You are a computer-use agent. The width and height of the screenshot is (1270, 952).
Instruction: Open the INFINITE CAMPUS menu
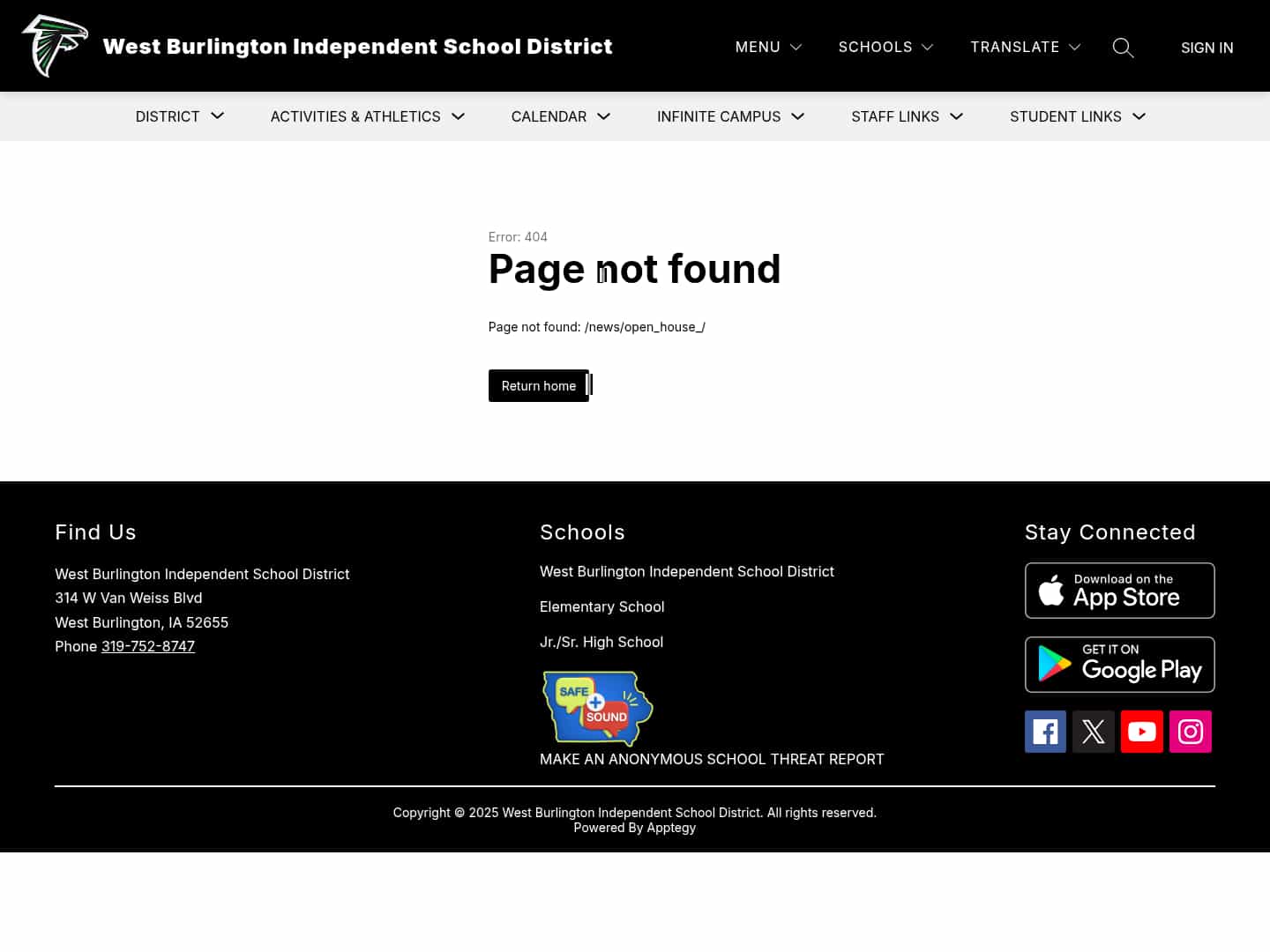731,116
